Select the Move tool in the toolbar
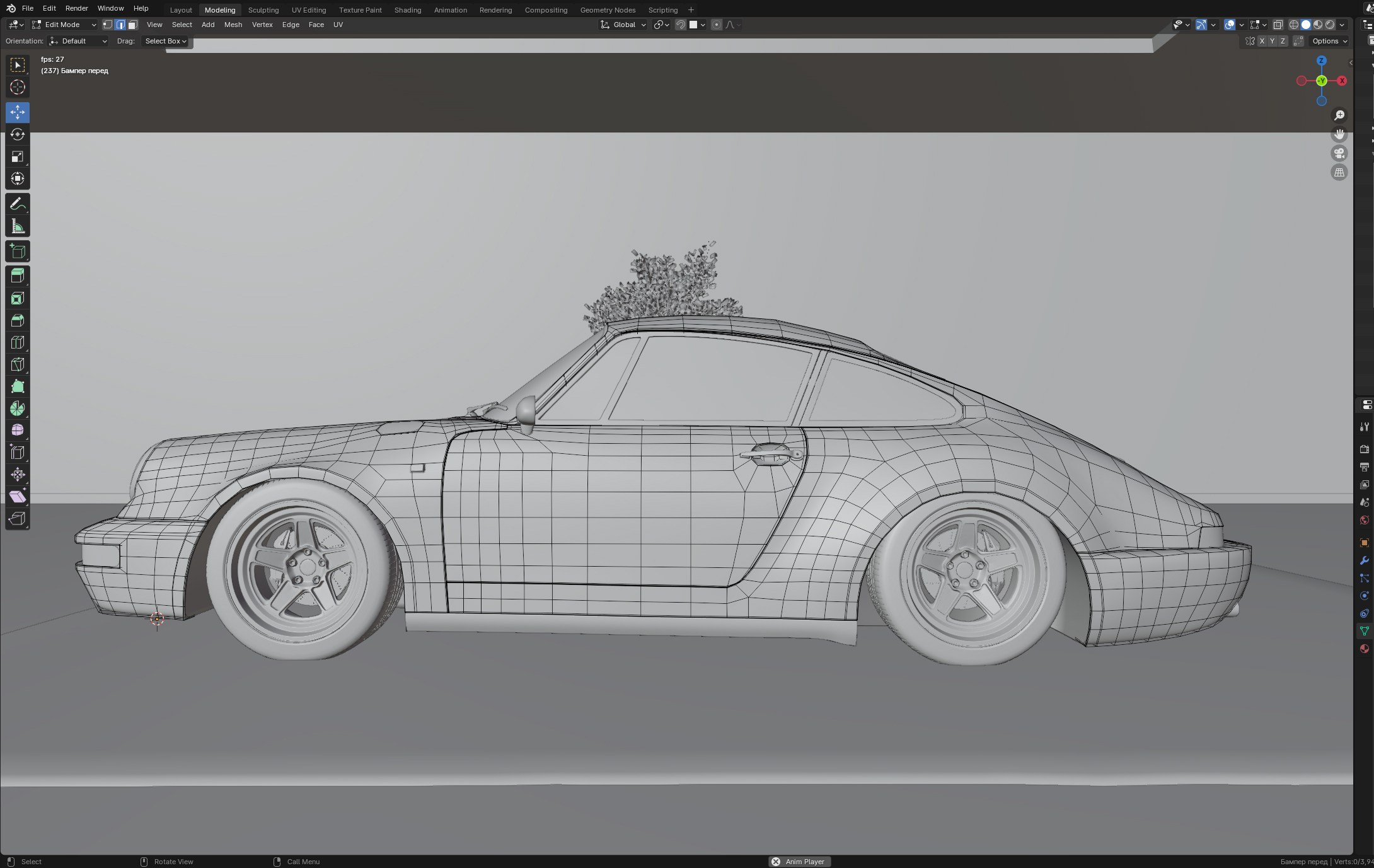This screenshot has width=1374, height=868. click(17, 112)
